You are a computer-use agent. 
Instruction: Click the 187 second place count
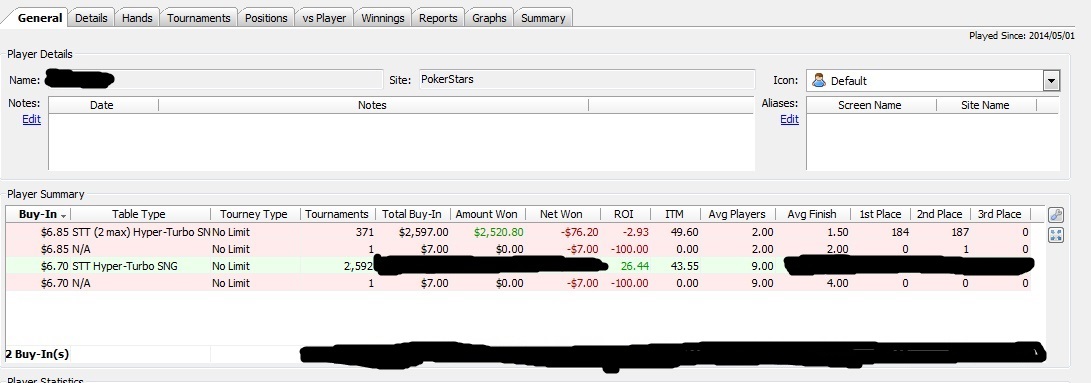[959, 232]
